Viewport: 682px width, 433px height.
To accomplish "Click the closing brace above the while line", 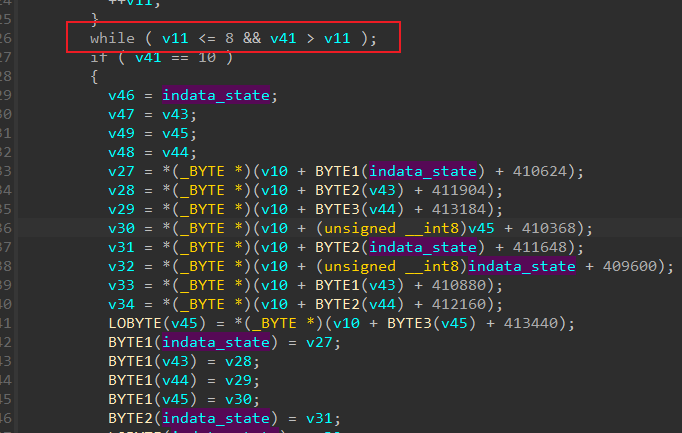I will pos(94,18).
